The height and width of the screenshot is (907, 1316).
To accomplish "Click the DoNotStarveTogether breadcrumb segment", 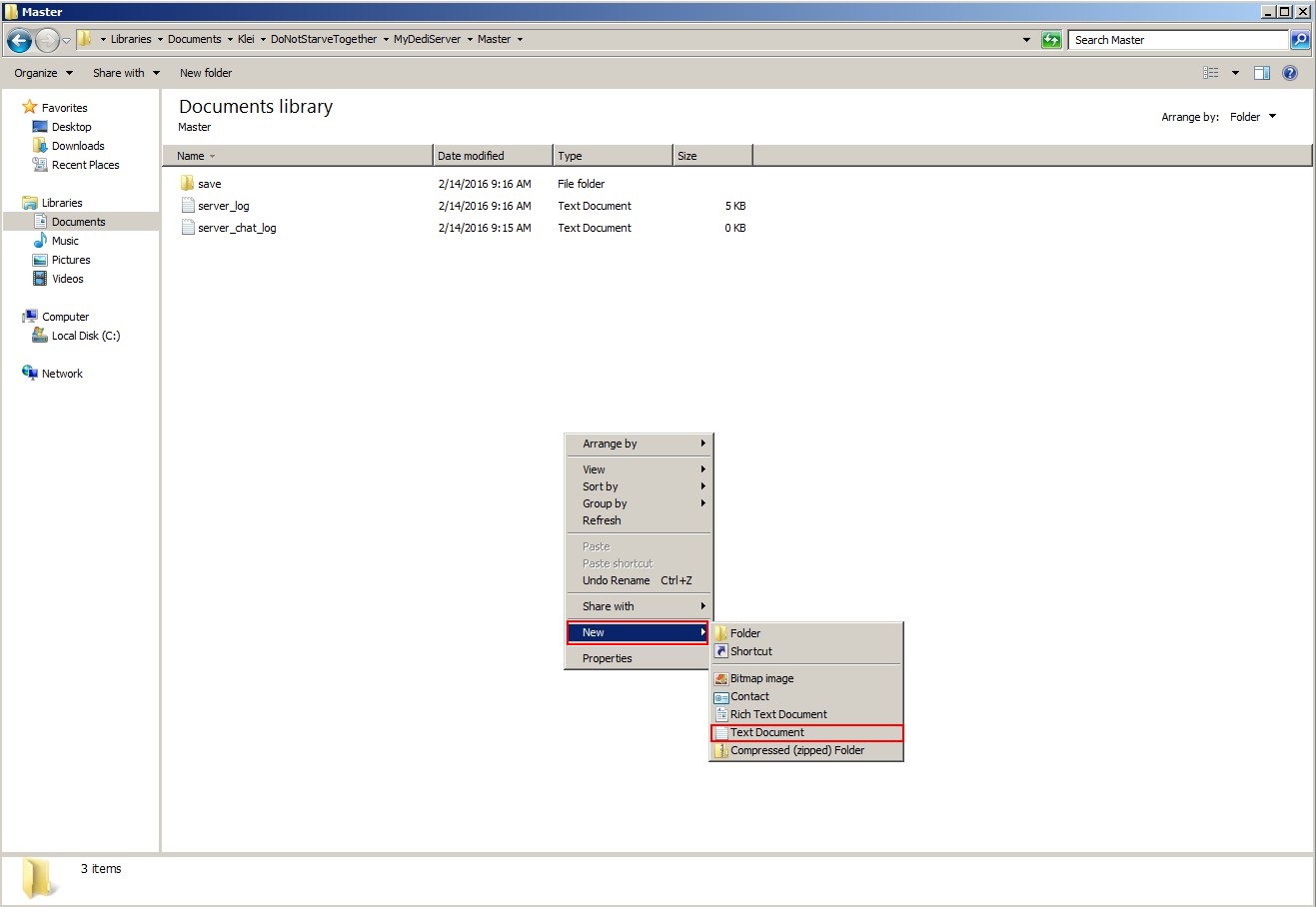I will point(324,40).
